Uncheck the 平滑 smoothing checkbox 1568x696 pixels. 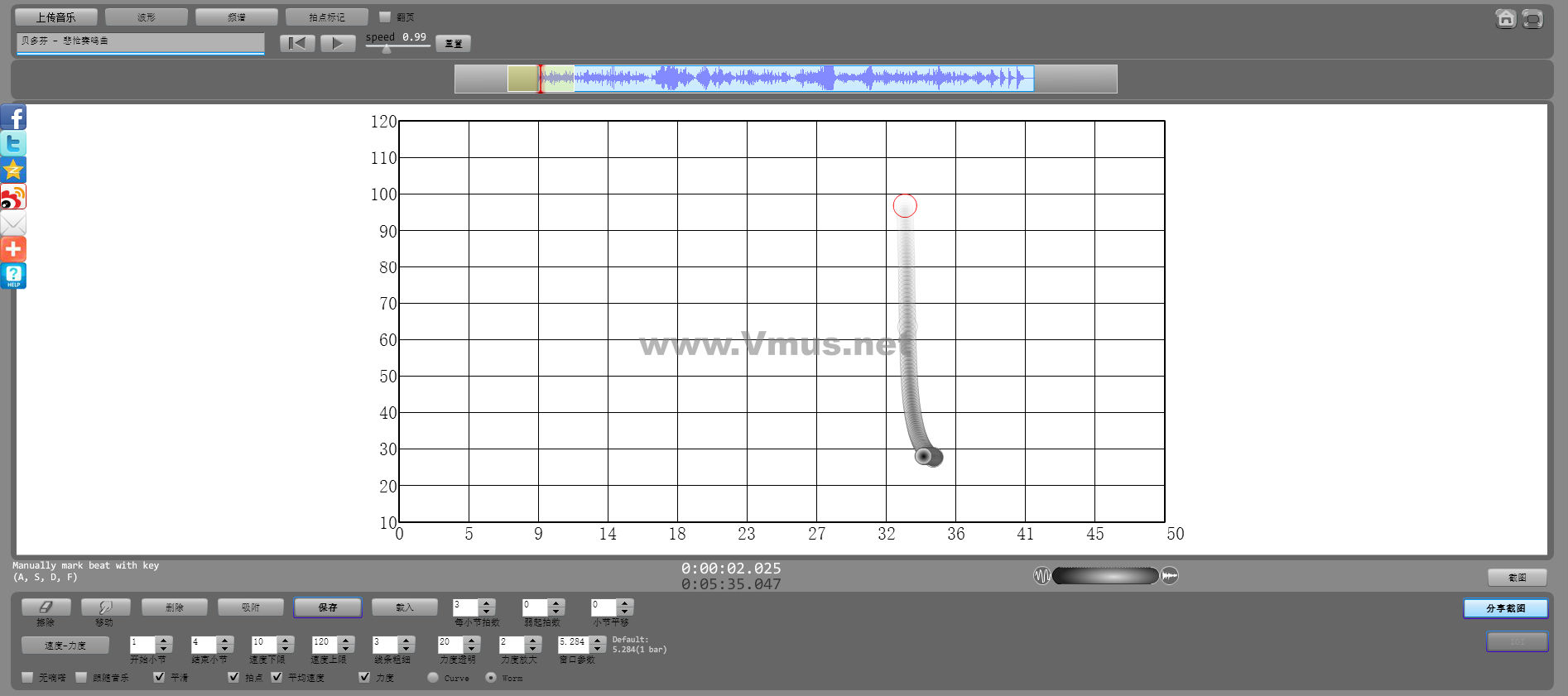[x=159, y=677]
